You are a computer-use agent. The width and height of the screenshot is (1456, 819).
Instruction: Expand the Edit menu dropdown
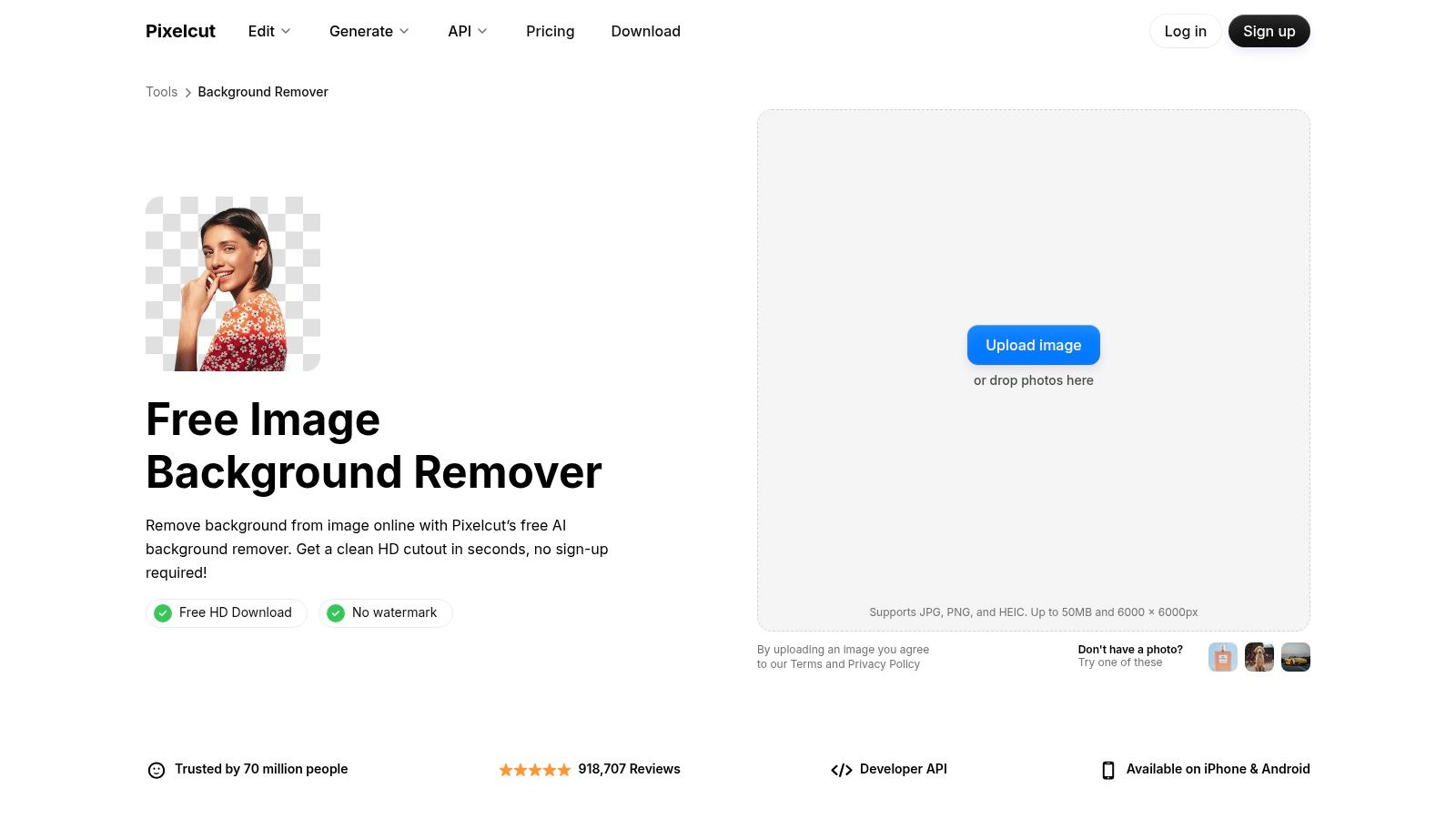pos(269,31)
